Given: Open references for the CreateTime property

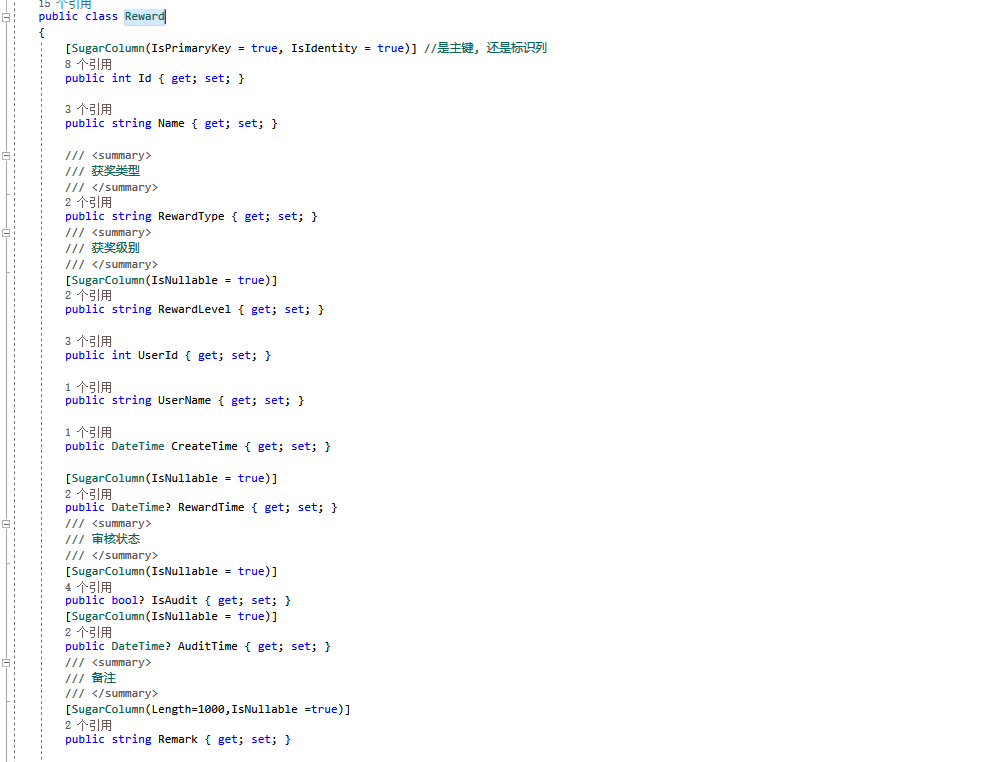Looking at the screenshot, I should coord(89,431).
